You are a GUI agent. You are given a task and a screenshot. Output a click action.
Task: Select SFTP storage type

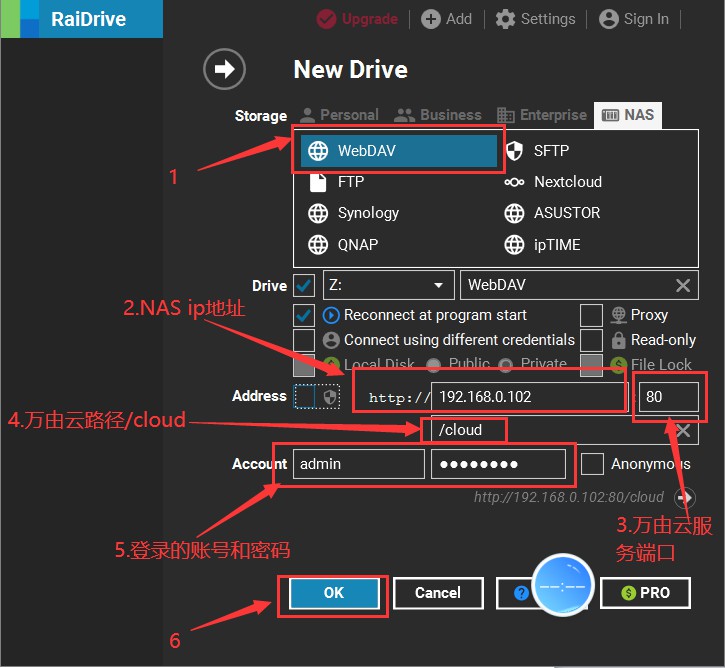[x=550, y=151]
